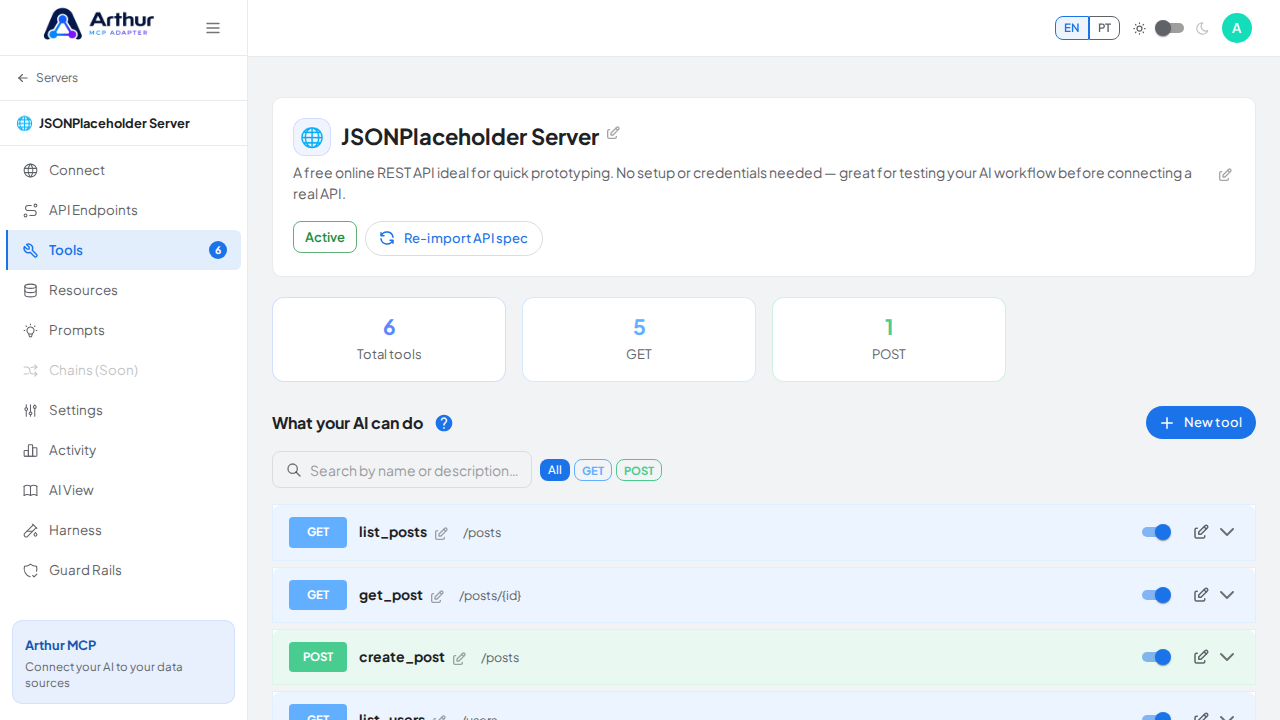Click the Tools count badge showing 6

218,250
